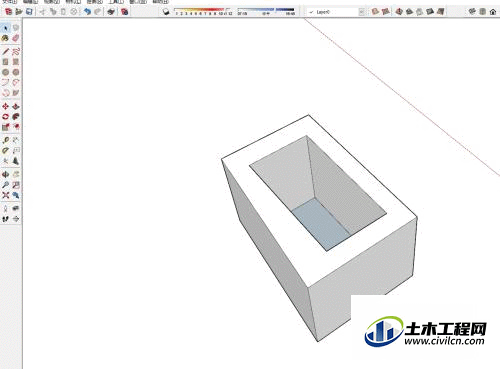Open an existing model file
The height and width of the screenshot is (369, 500).
coord(19,12)
